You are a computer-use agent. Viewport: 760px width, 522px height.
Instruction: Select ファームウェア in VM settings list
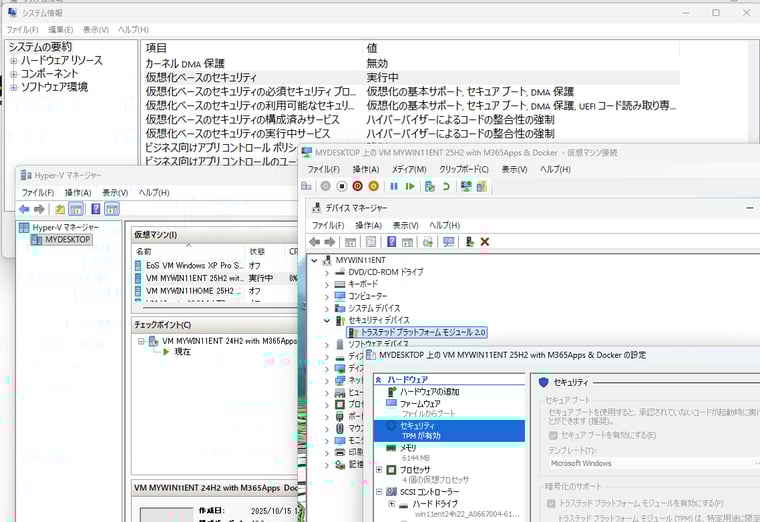tap(420, 404)
